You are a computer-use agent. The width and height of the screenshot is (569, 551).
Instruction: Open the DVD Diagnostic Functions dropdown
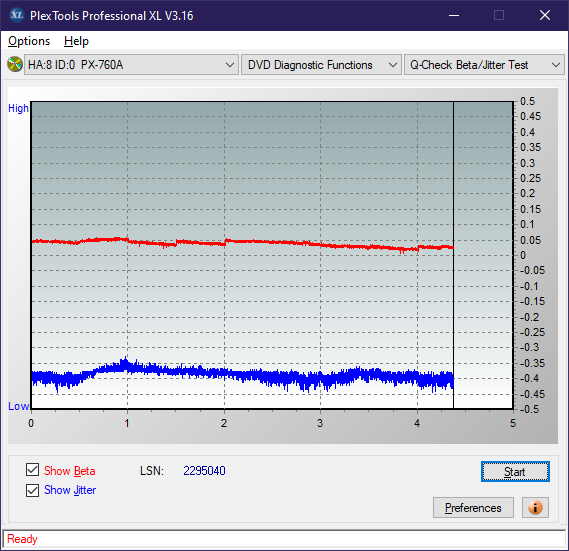(x=321, y=65)
